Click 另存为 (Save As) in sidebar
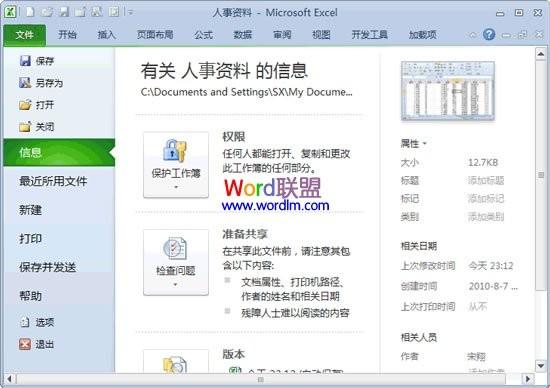 click(x=41, y=83)
